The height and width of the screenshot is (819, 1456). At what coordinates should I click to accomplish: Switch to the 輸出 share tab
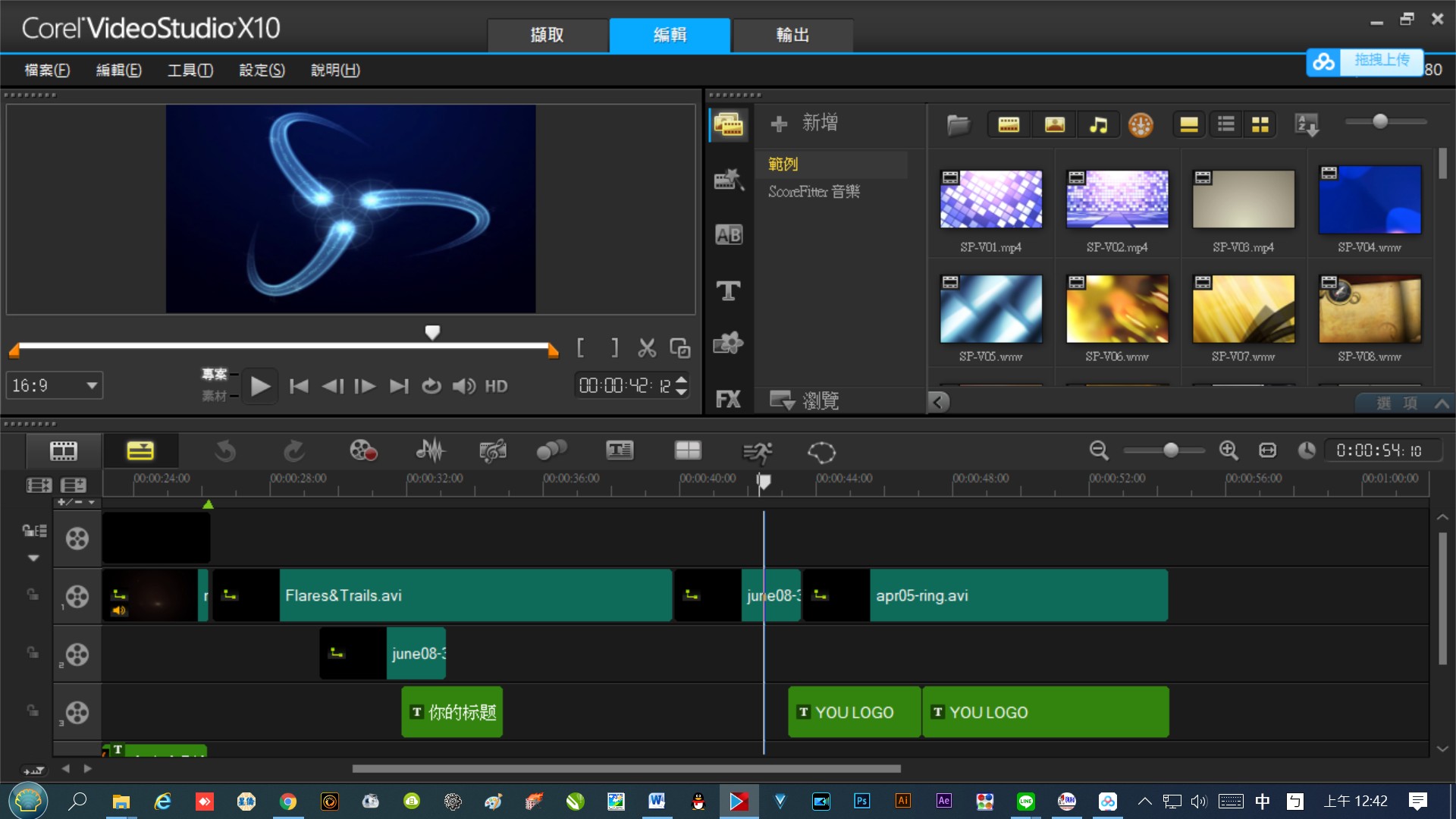point(792,35)
